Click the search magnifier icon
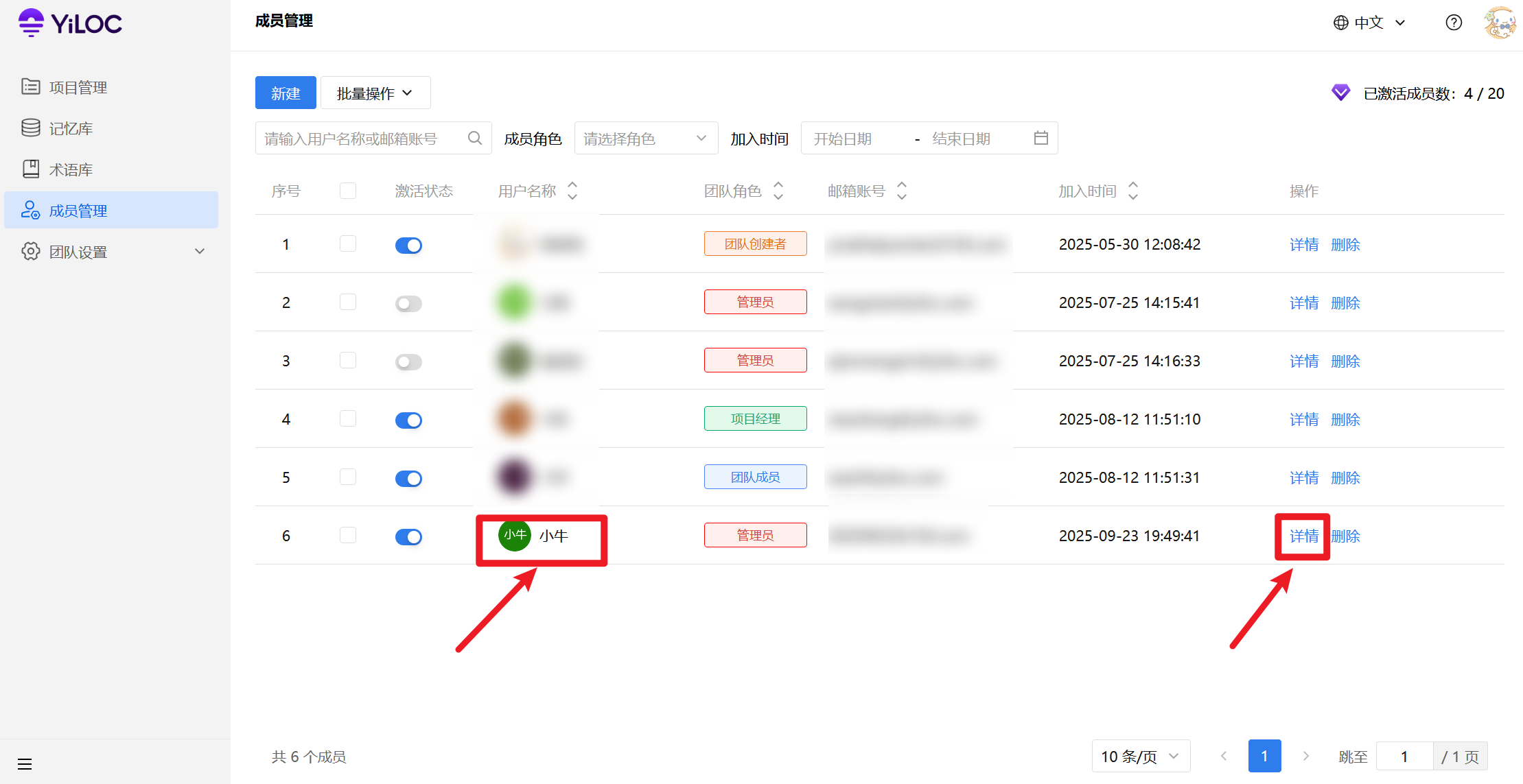1523x784 pixels. (x=474, y=139)
